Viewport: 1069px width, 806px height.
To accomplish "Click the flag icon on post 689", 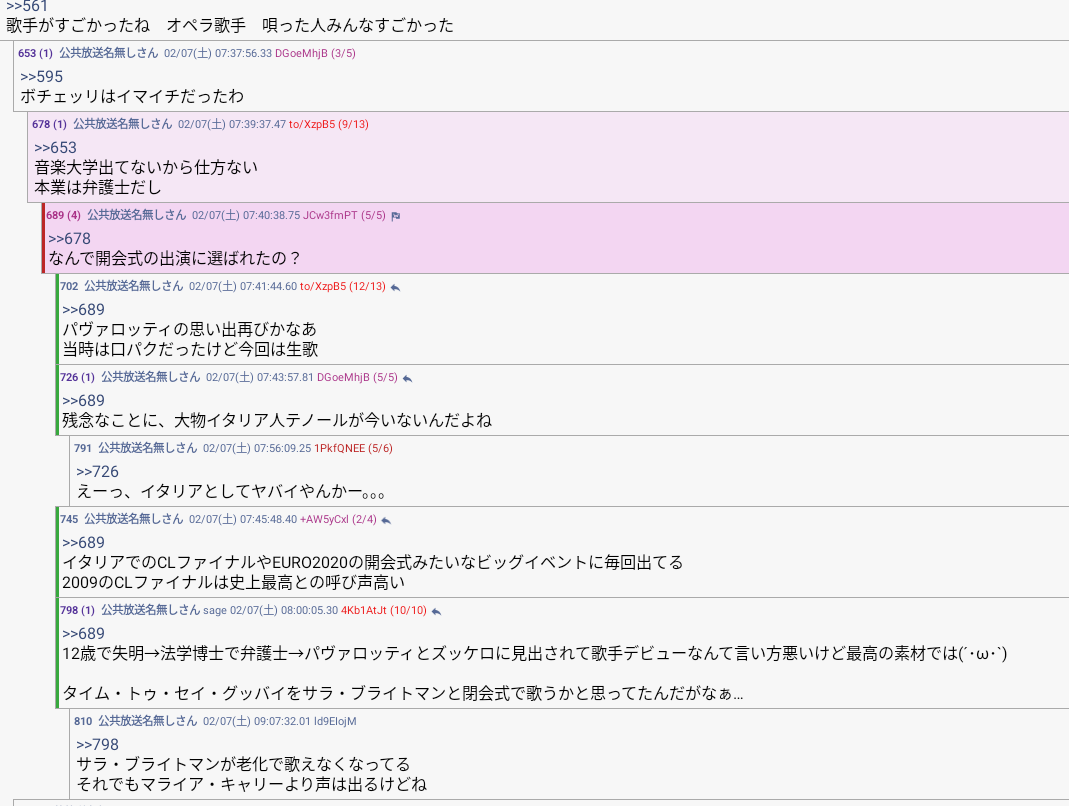I will (x=396, y=215).
